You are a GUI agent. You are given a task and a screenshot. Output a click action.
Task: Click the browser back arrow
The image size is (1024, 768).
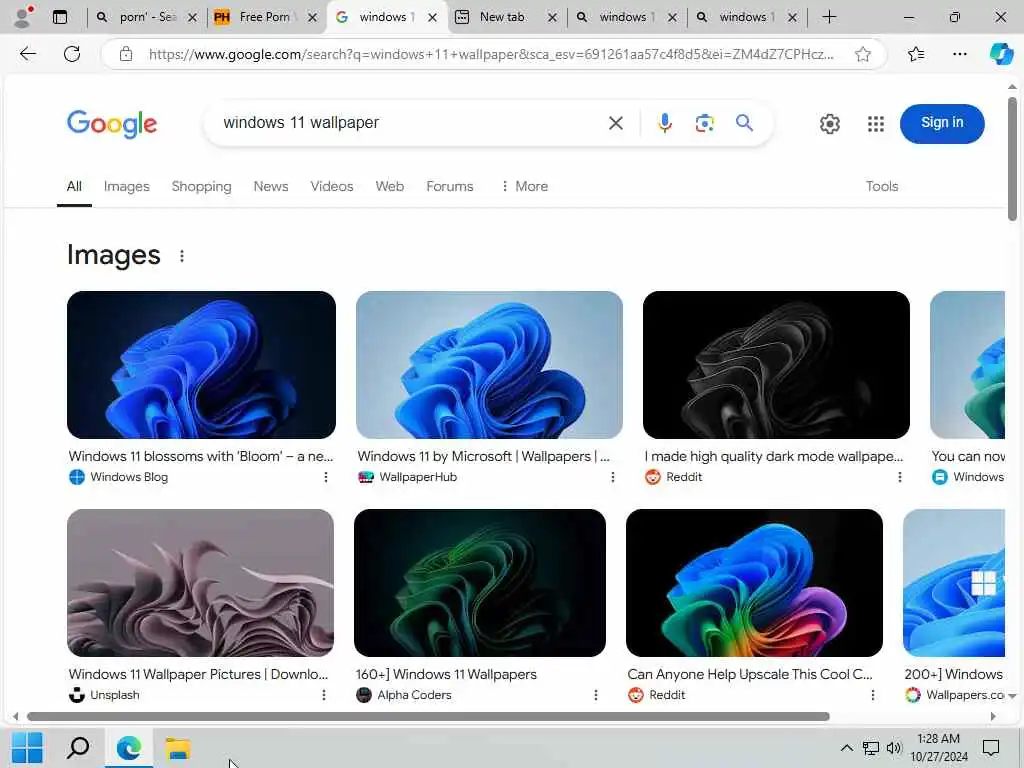pyautogui.click(x=27, y=54)
